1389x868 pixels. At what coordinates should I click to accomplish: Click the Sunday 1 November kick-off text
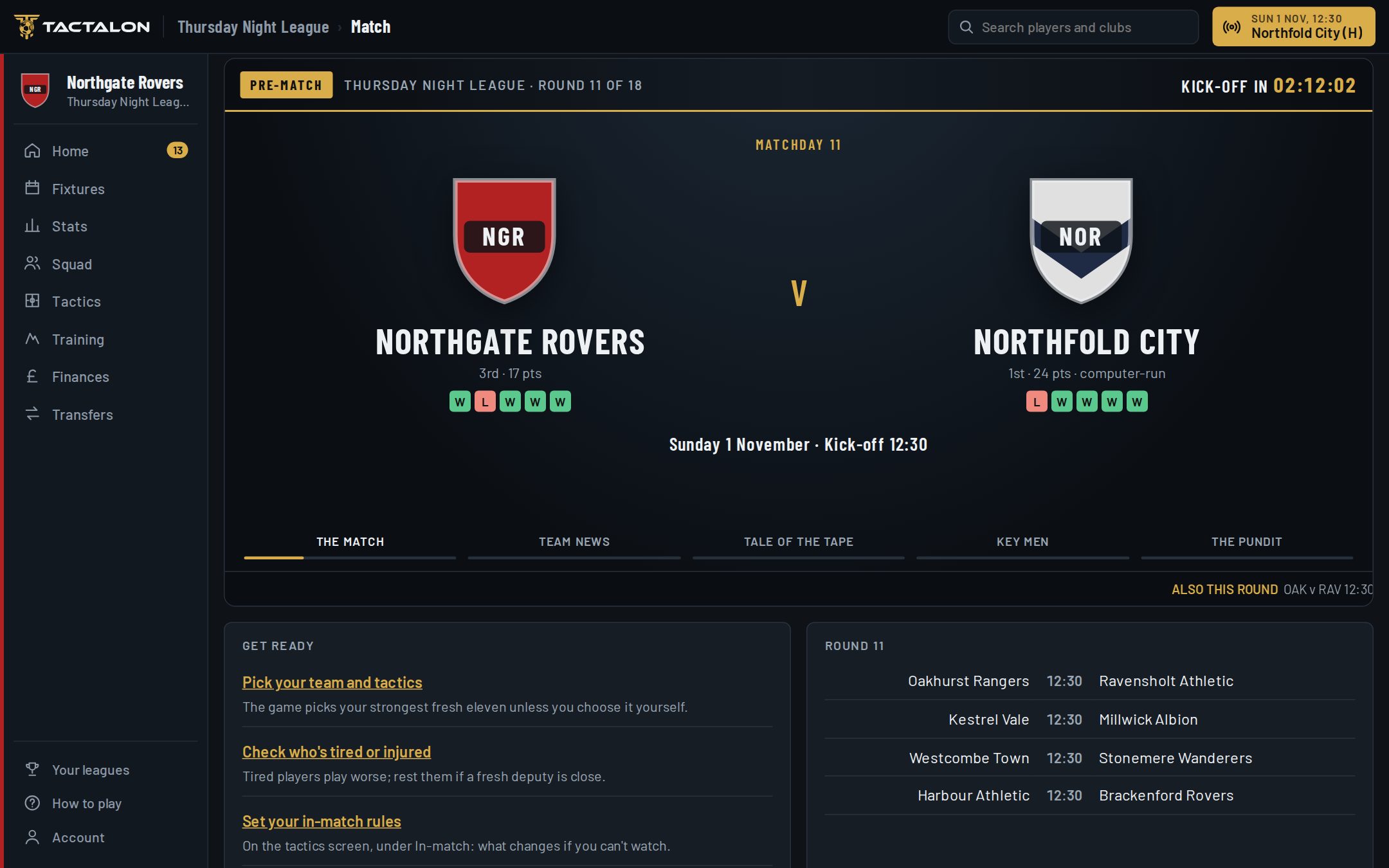[x=798, y=444]
